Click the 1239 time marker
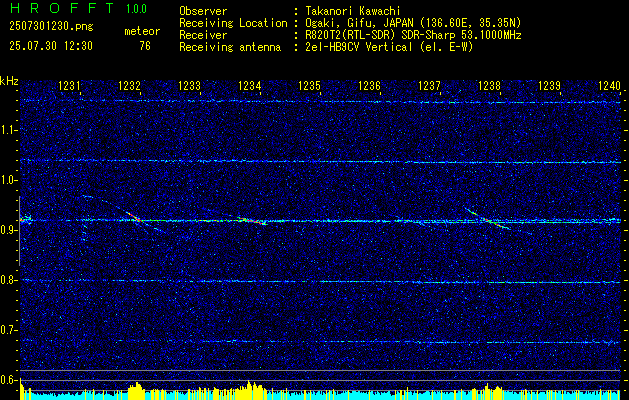Image resolution: width=629 pixels, height=400 pixels. coord(549,85)
